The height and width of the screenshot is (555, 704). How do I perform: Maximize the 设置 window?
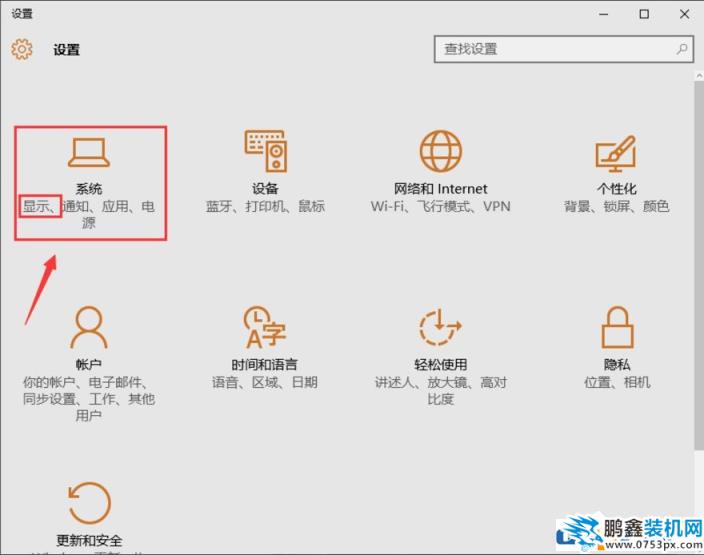pyautogui.click(x=644, y=14)
